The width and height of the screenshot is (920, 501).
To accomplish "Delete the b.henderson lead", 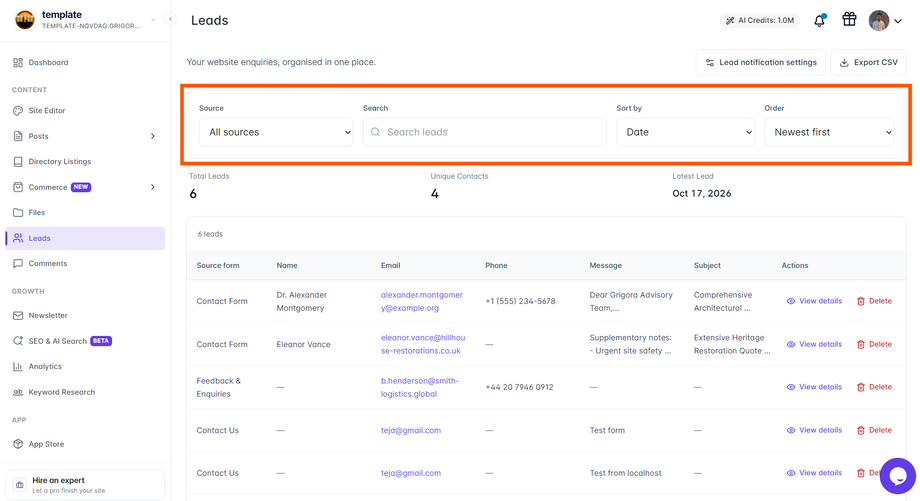I will click(x=874, y=387).
